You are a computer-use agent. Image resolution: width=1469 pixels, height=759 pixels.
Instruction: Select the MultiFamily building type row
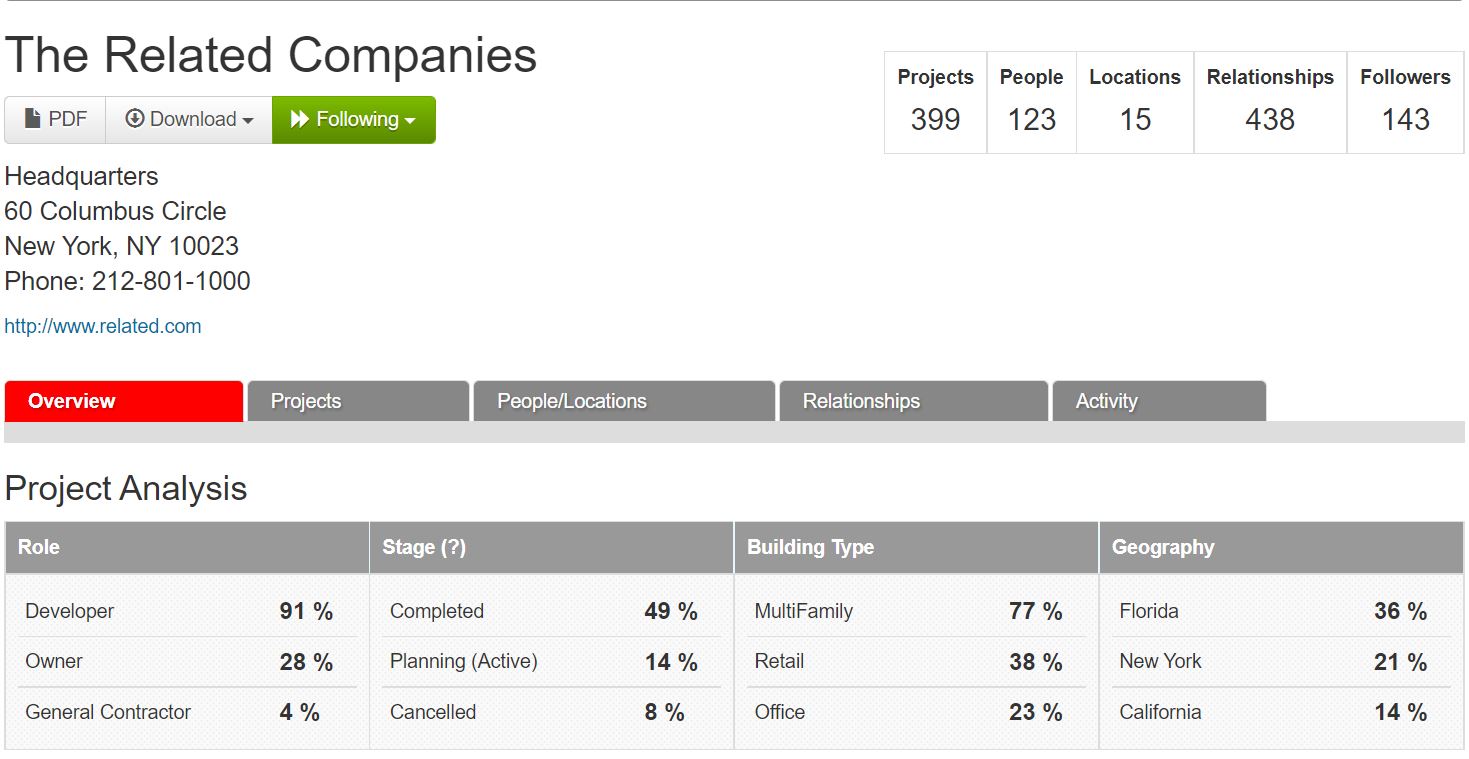click(x=917, y=611)
